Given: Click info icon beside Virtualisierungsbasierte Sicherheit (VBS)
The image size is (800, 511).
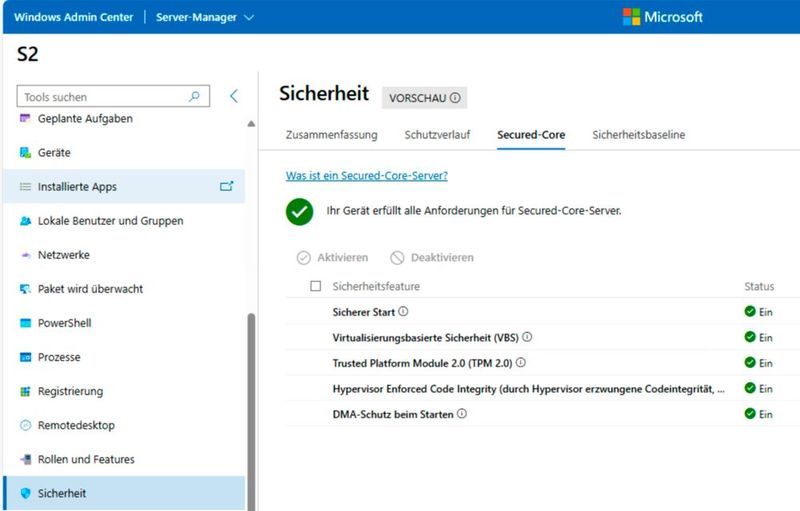Looking at the screenshot, I should click(x=528, y=337).
